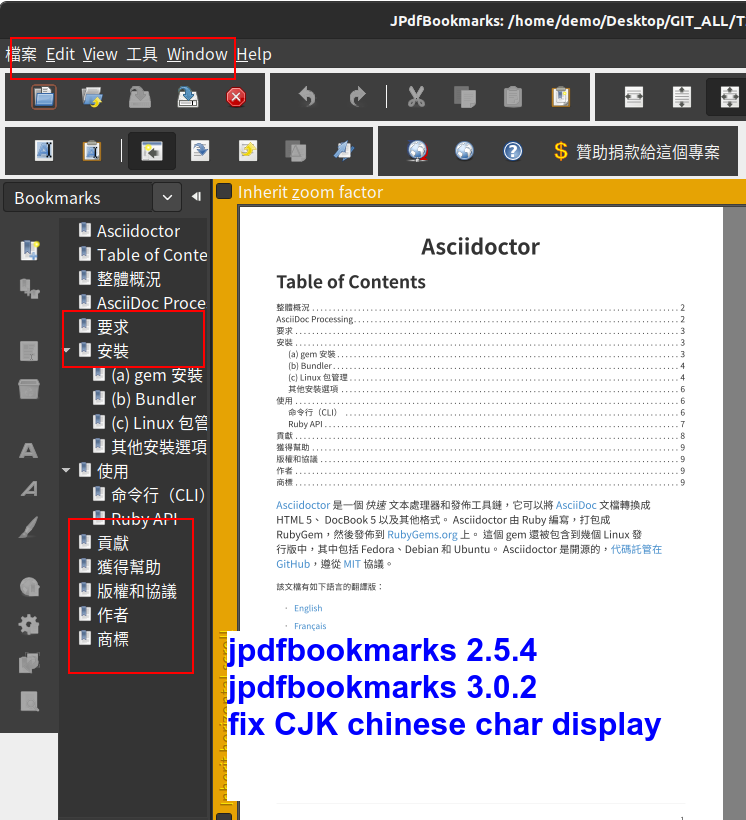Open the Edit menu
The width and height of the screenshot is (746, 820).
click(60, 54)
